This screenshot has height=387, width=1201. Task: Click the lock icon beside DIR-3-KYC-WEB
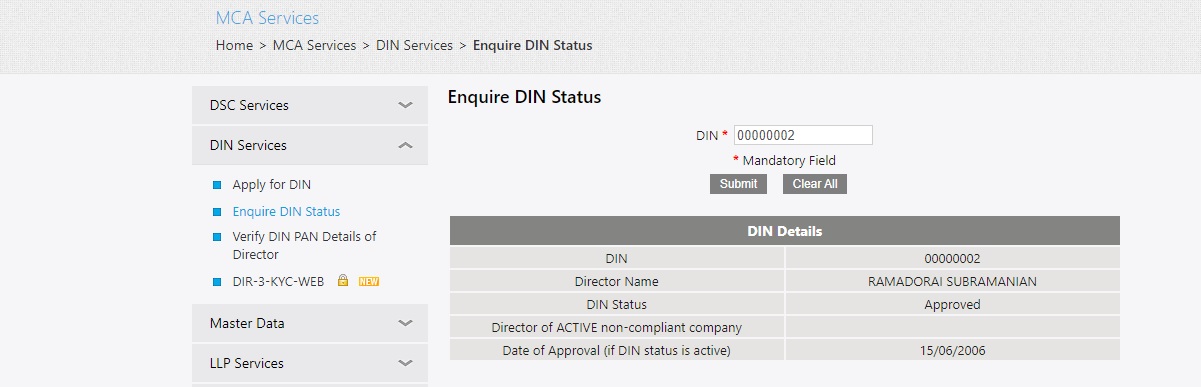[342, 281]
